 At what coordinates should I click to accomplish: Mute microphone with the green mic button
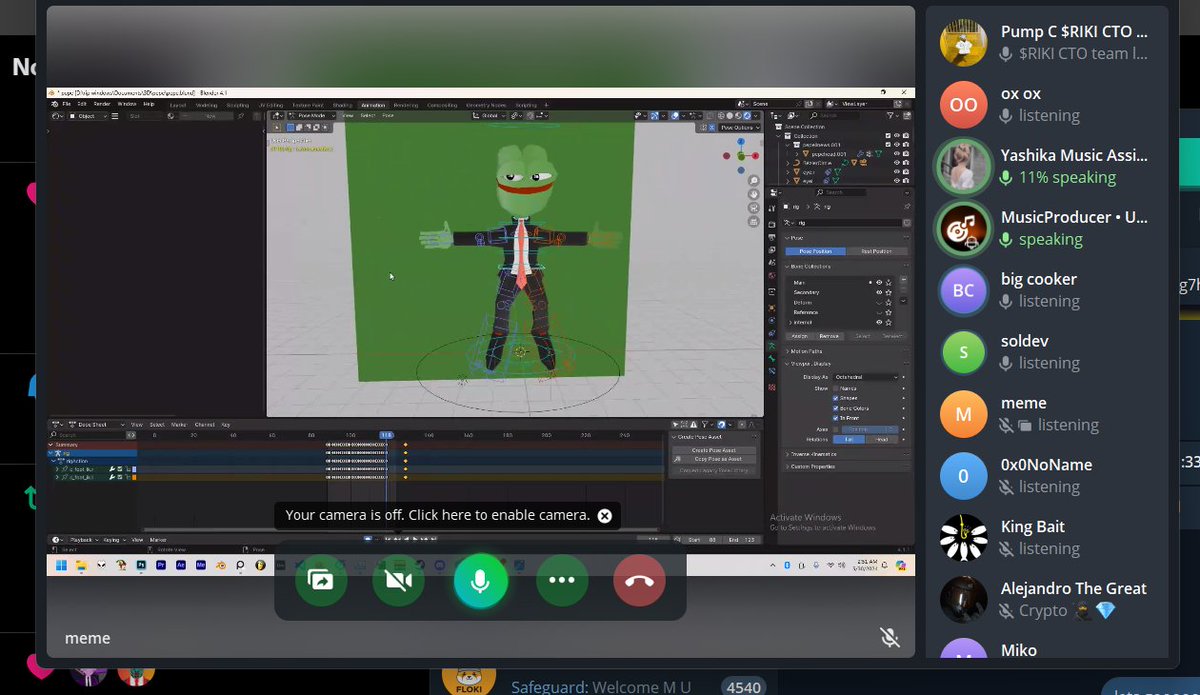(481, 580)
